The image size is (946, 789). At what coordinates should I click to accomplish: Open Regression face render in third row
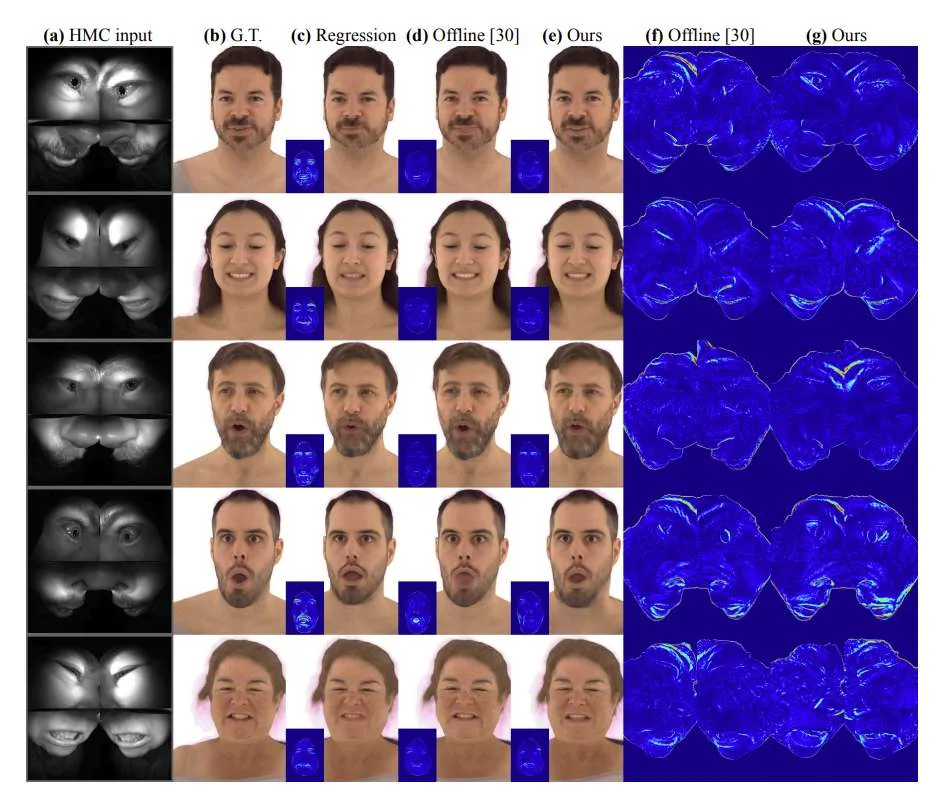pos(360,414)
